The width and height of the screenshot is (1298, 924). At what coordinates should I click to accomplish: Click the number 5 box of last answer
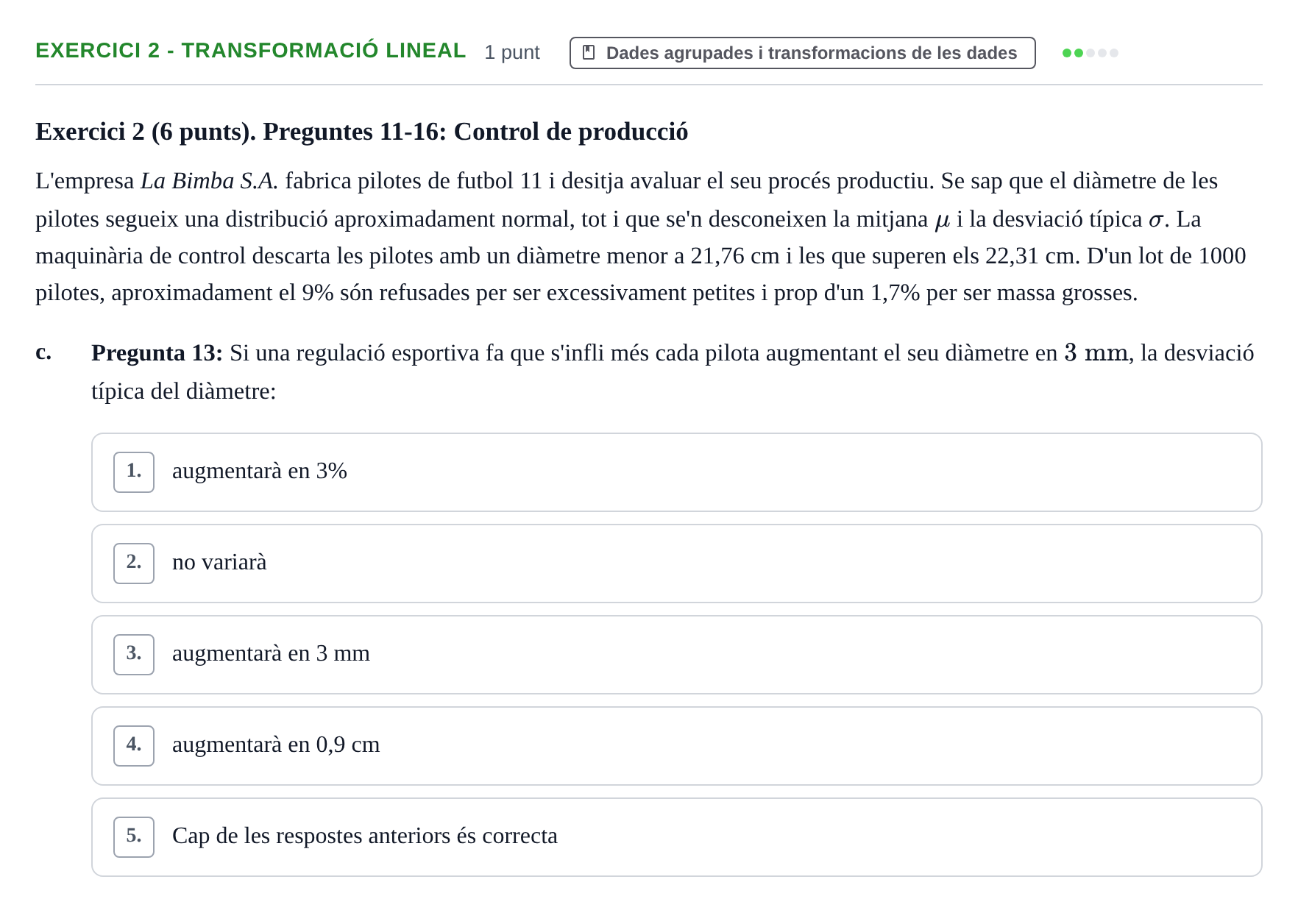click(x=134, y=837)
